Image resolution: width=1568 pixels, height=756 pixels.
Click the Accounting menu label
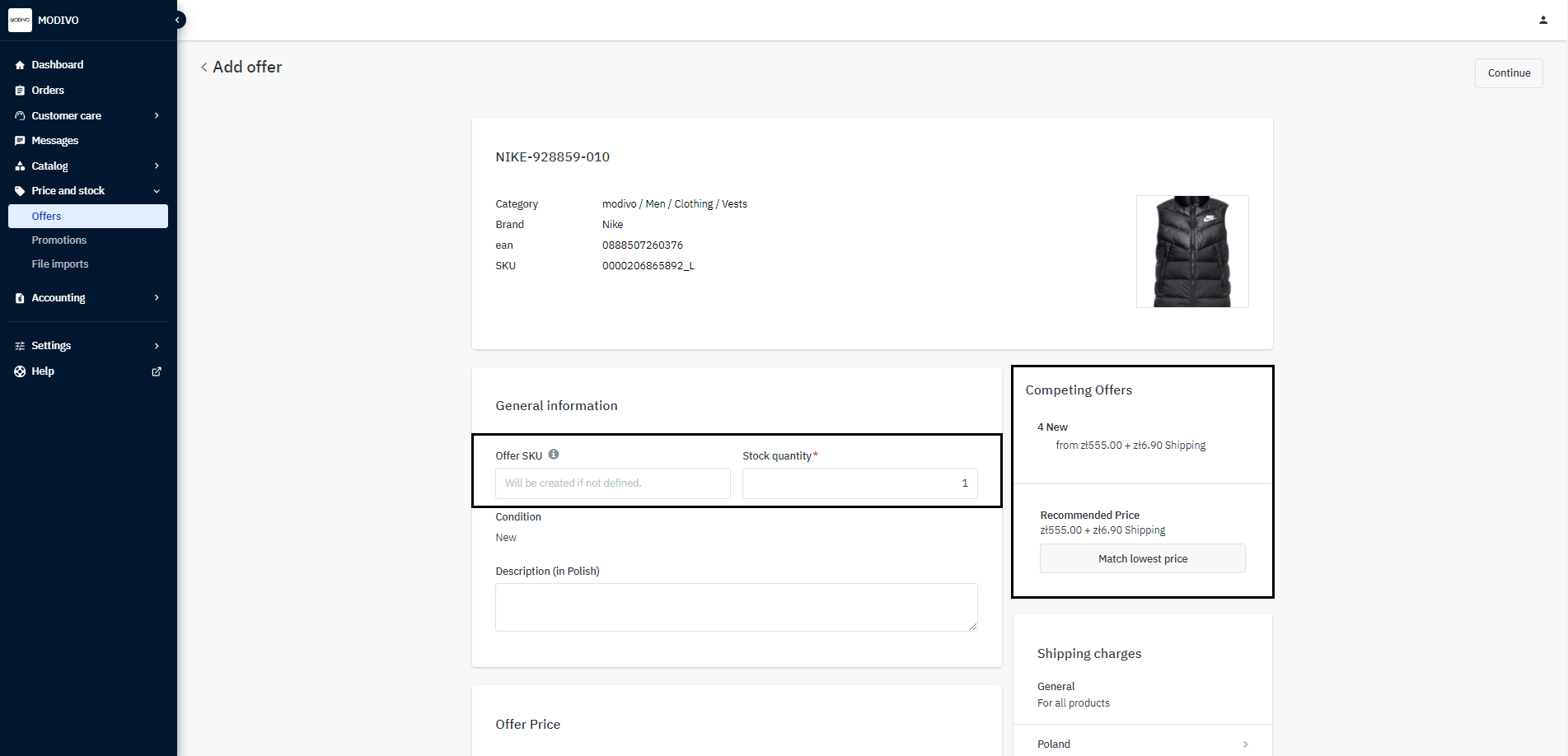pos(59,298)
